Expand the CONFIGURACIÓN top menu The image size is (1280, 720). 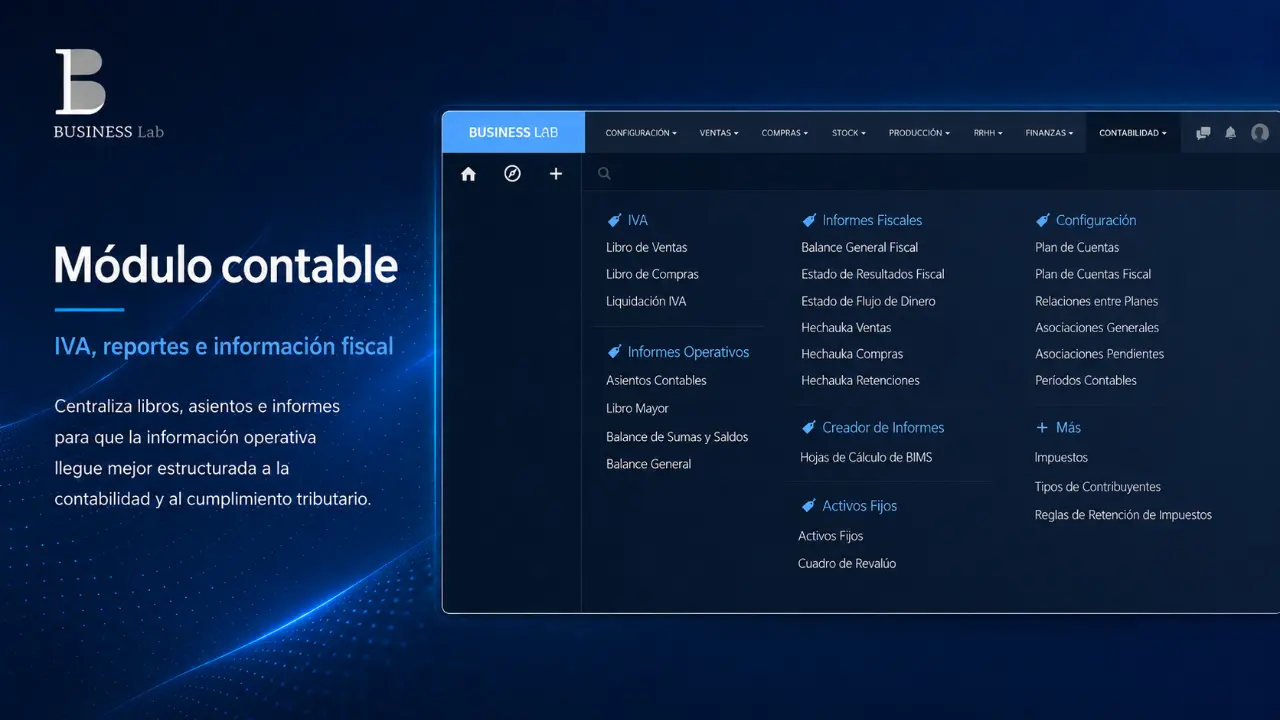tap(641, 133)
